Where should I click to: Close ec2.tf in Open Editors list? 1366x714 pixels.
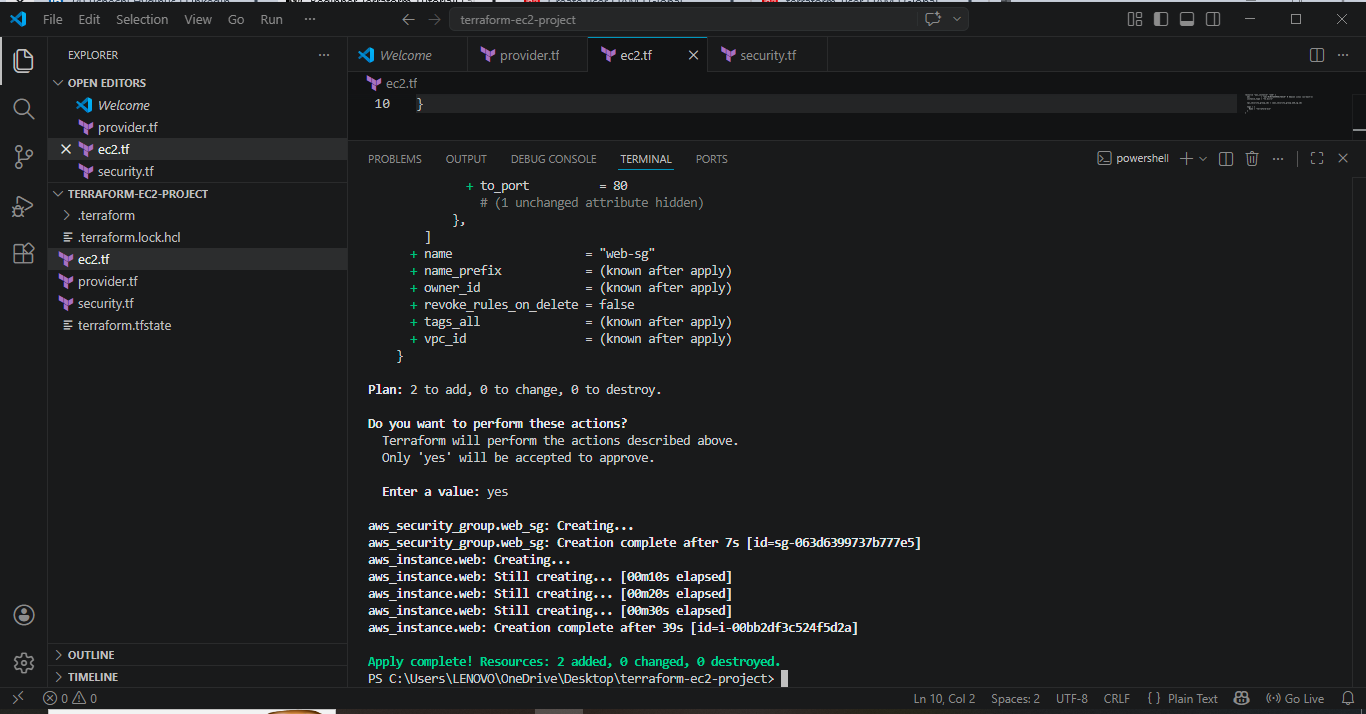click(x=66, y=149)
